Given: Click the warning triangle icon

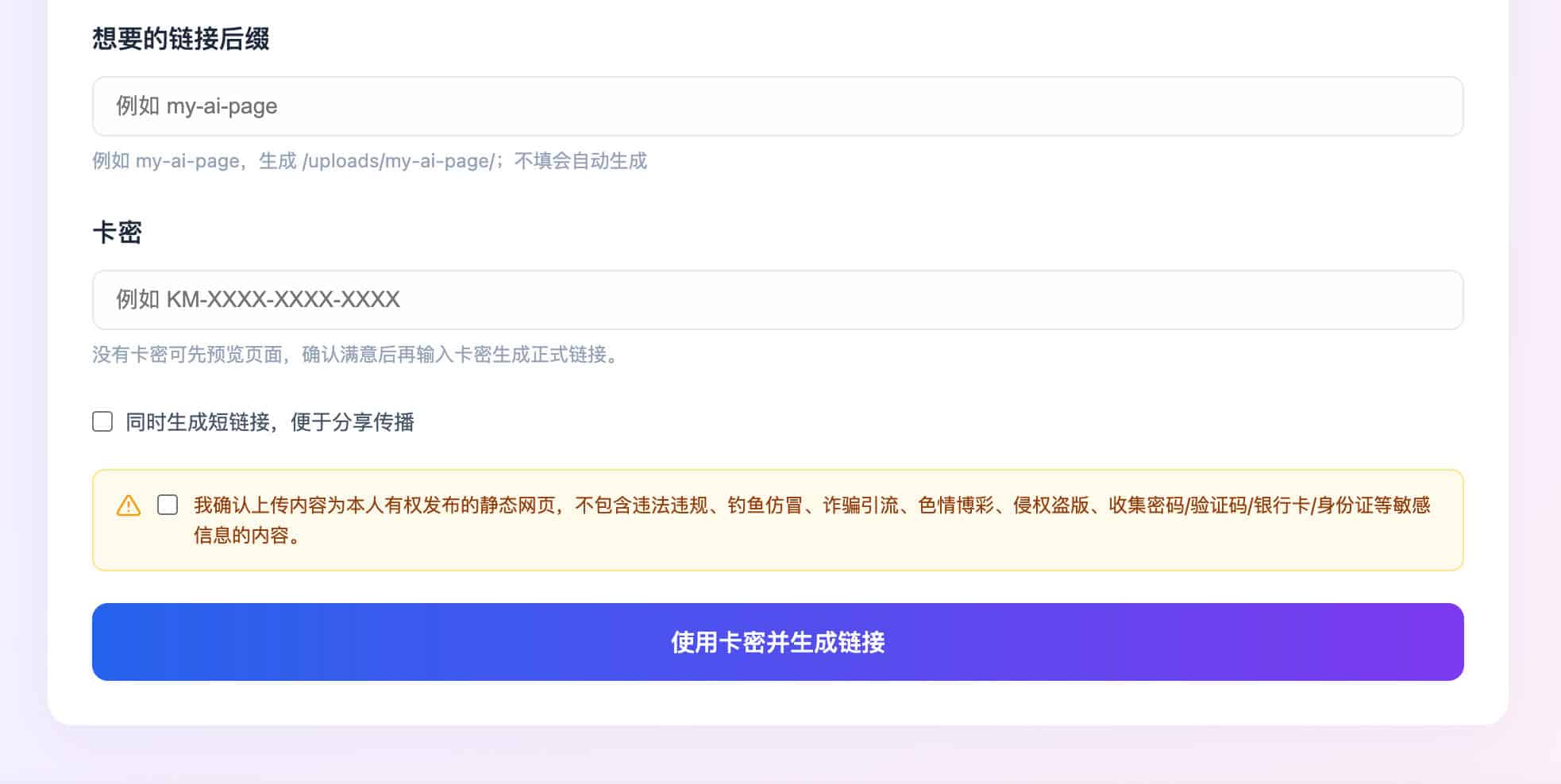Looking at the screenshot, I should click(x=129, y=505).
